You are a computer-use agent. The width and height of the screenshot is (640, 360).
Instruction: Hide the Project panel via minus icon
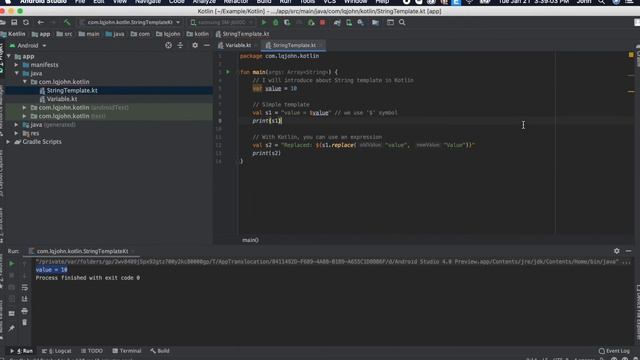(207, 45)
